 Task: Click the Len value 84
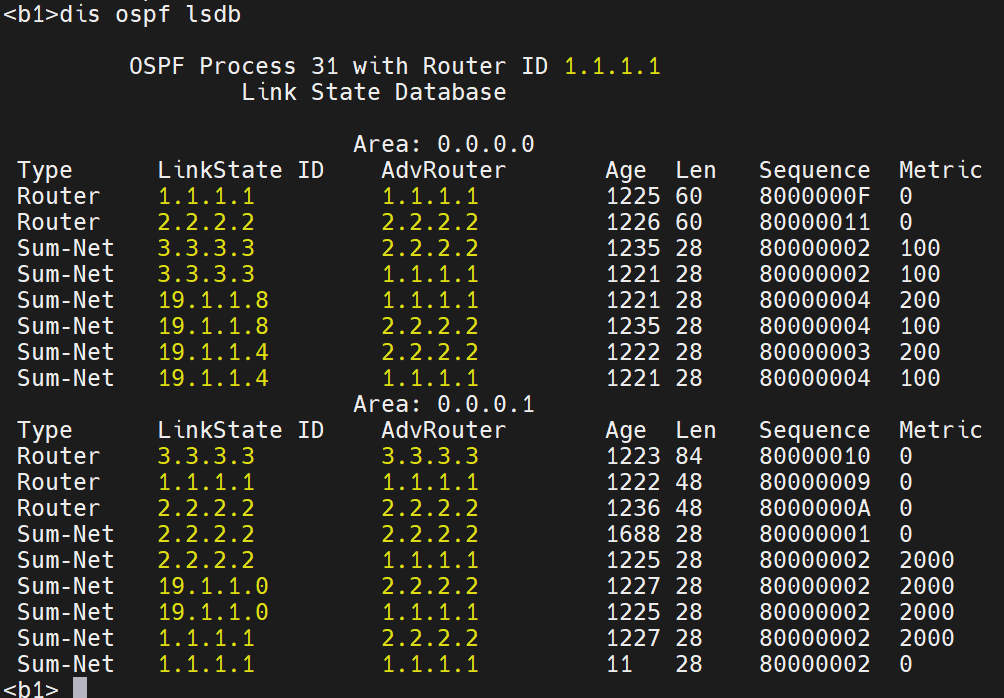[689, 456]
